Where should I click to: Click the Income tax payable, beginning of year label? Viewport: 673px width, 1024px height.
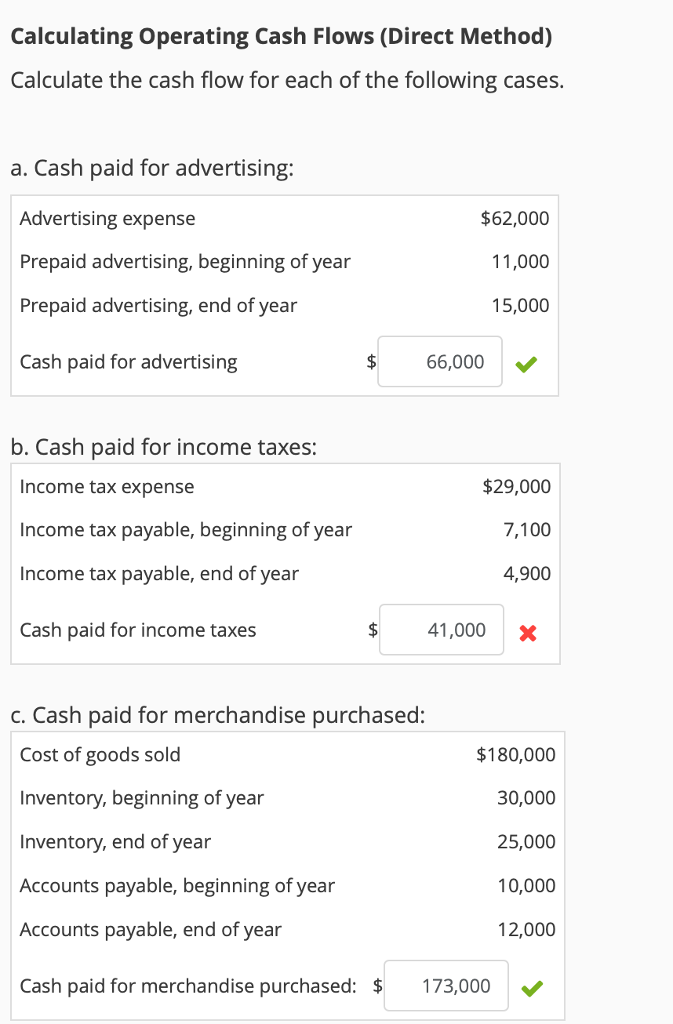coord(186,530)
